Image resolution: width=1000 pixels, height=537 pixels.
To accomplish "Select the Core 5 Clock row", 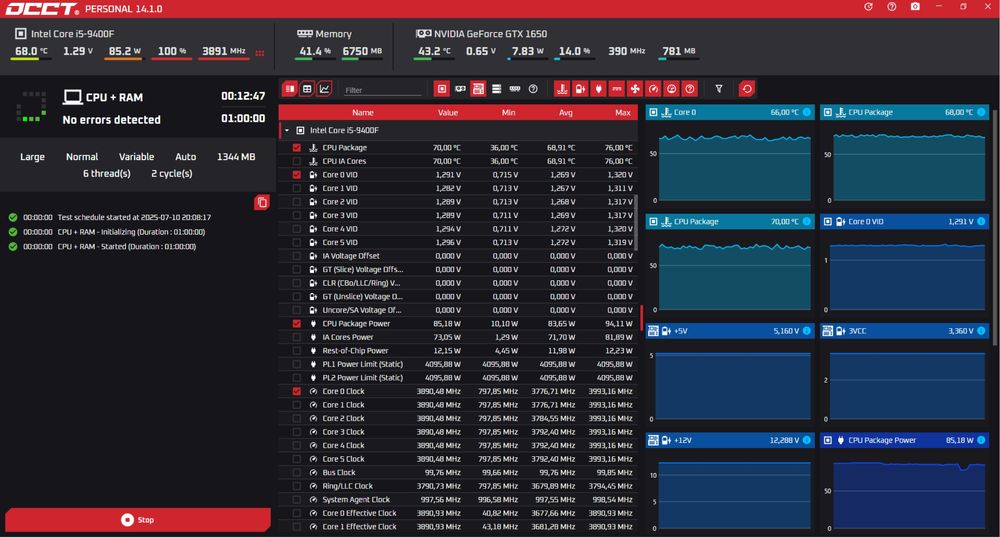I will tap(458, 459).
